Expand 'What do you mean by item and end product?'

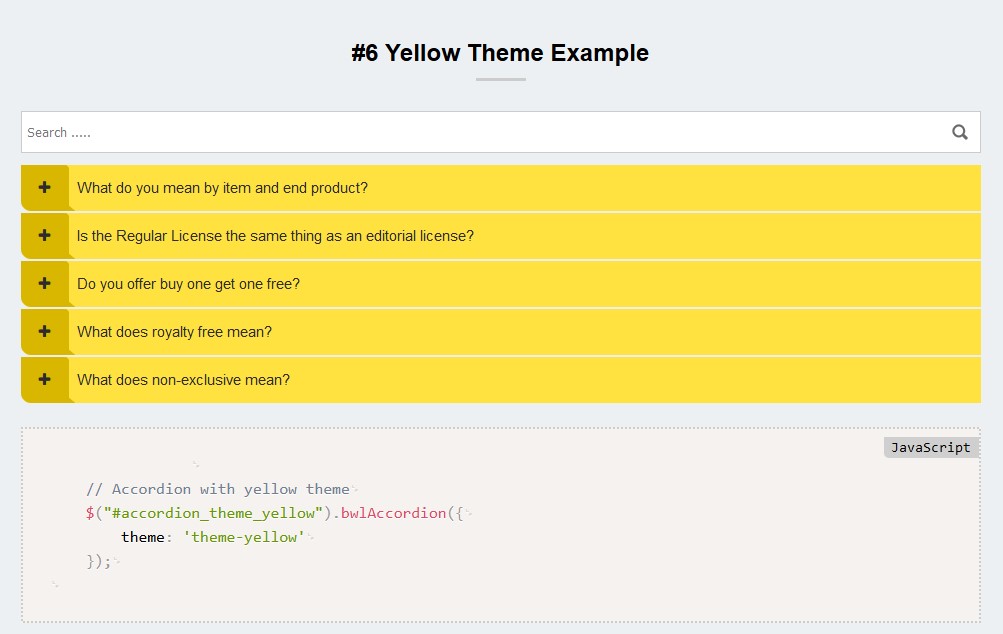point(222,188)
